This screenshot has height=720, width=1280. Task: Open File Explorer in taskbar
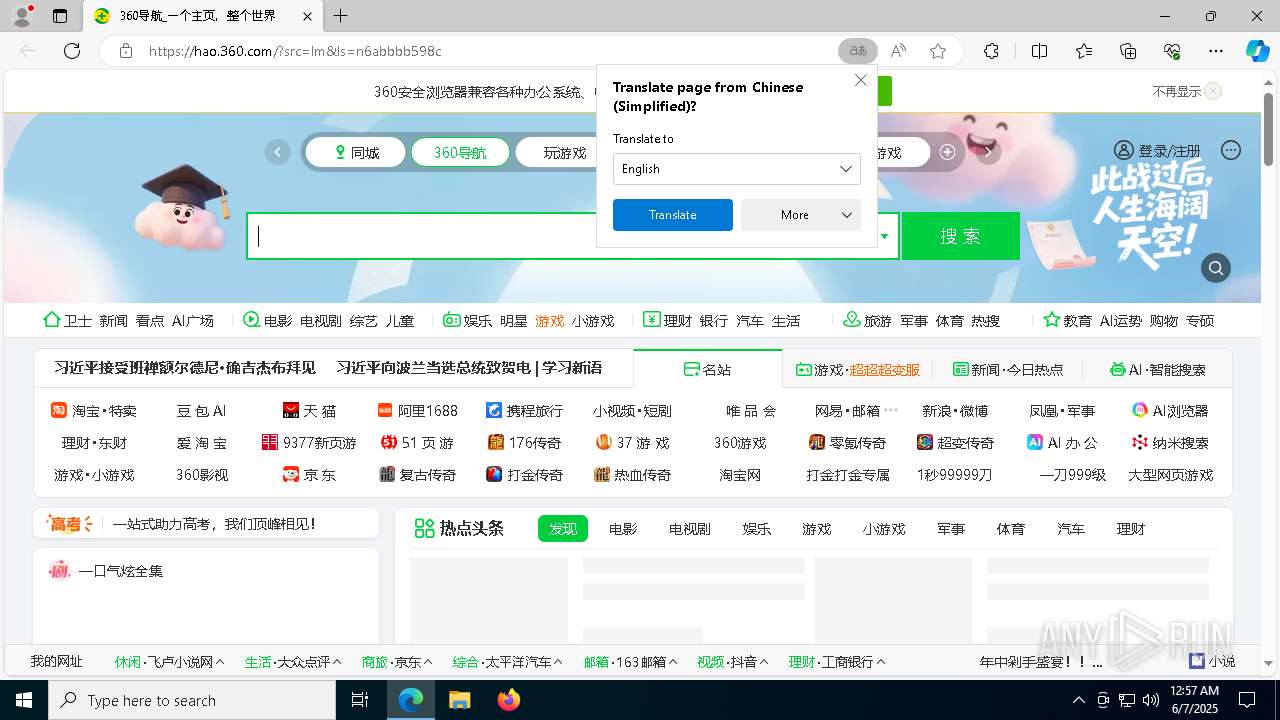click(459, 700)
